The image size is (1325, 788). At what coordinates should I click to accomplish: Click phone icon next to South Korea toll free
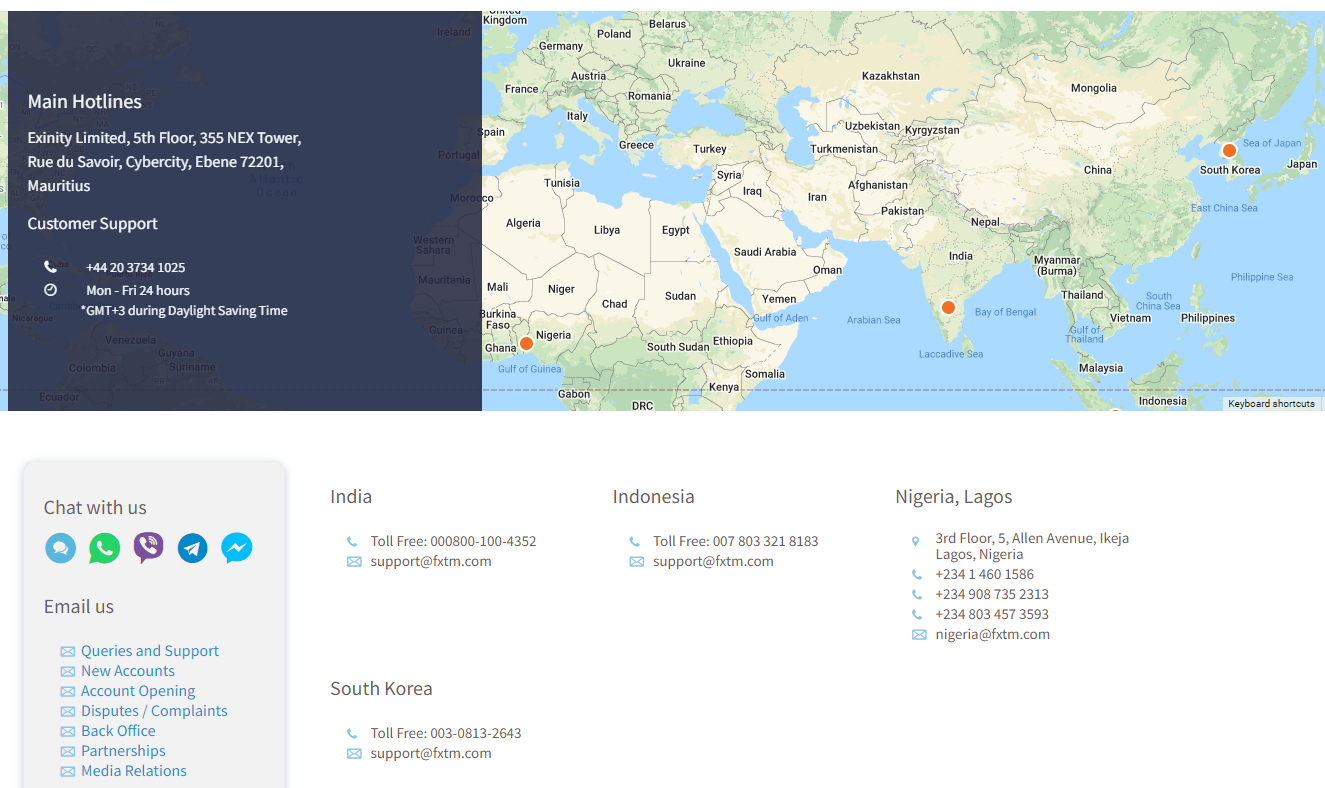click(352, 734)
